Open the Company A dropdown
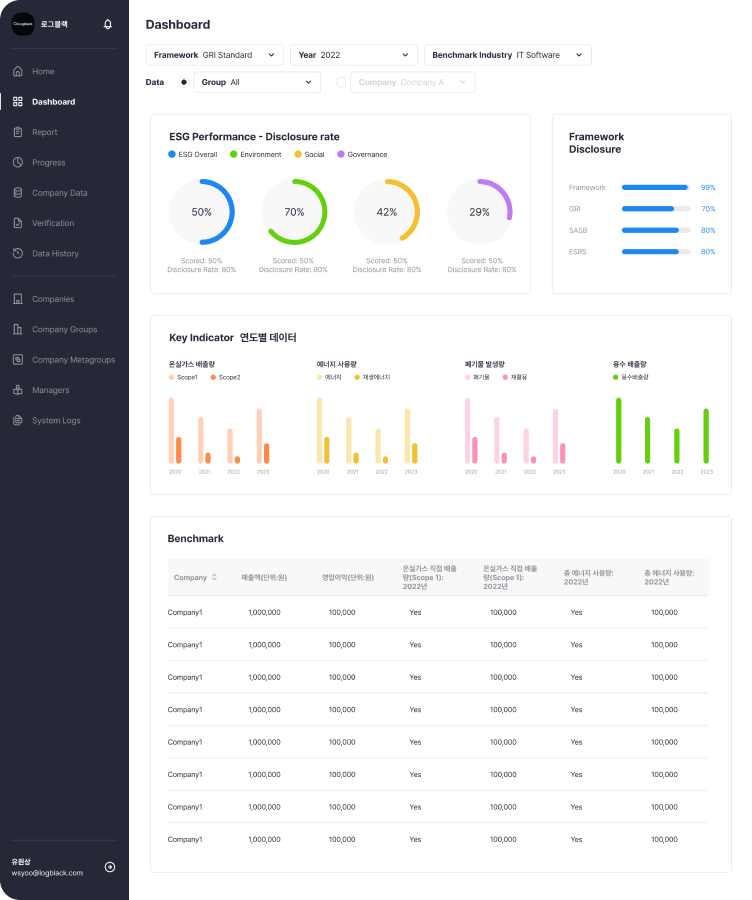The width and height of the screenshot is (752, 900). coord(413,82)
